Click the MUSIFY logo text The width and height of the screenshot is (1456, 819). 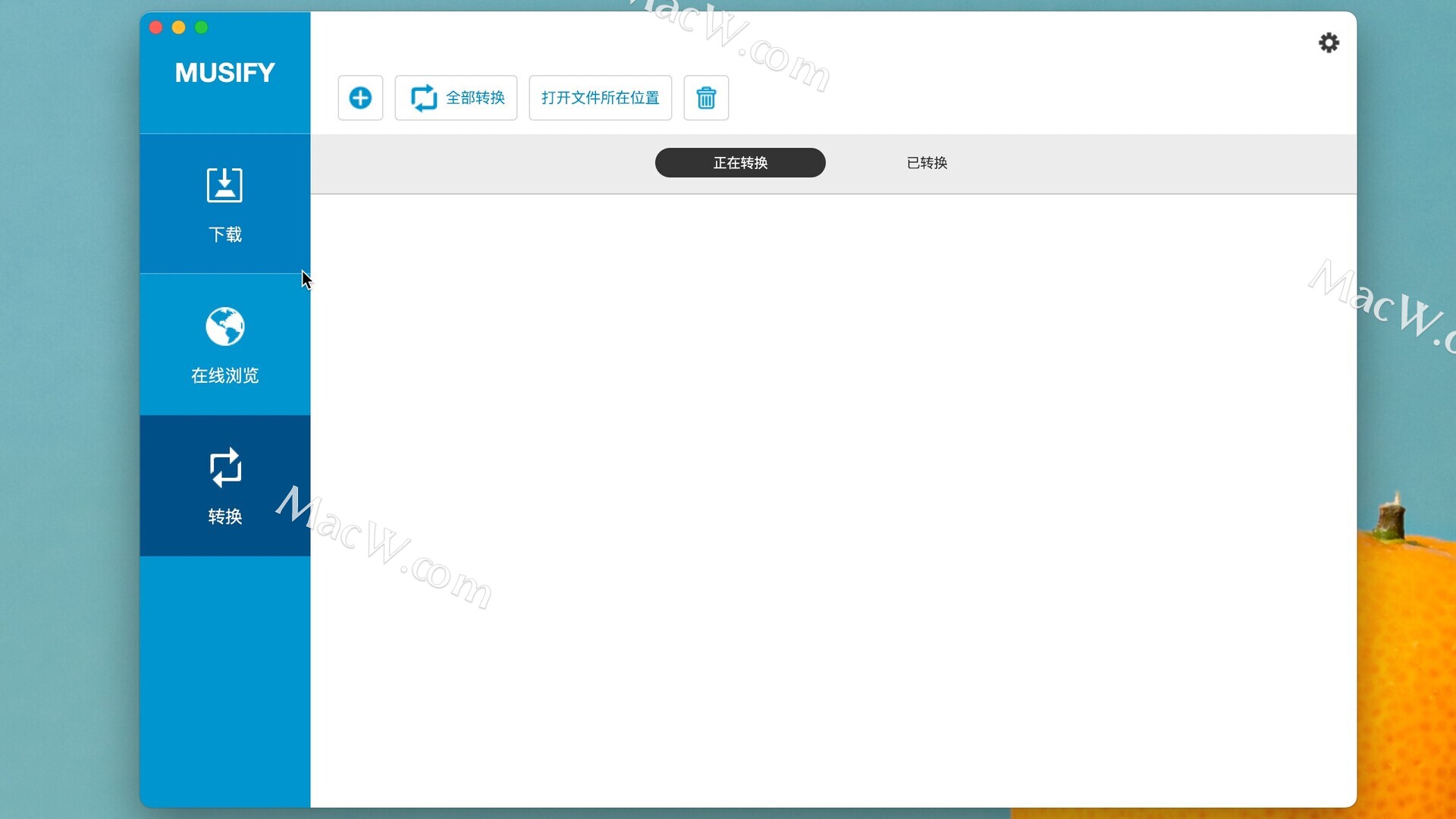pos(224,73)
